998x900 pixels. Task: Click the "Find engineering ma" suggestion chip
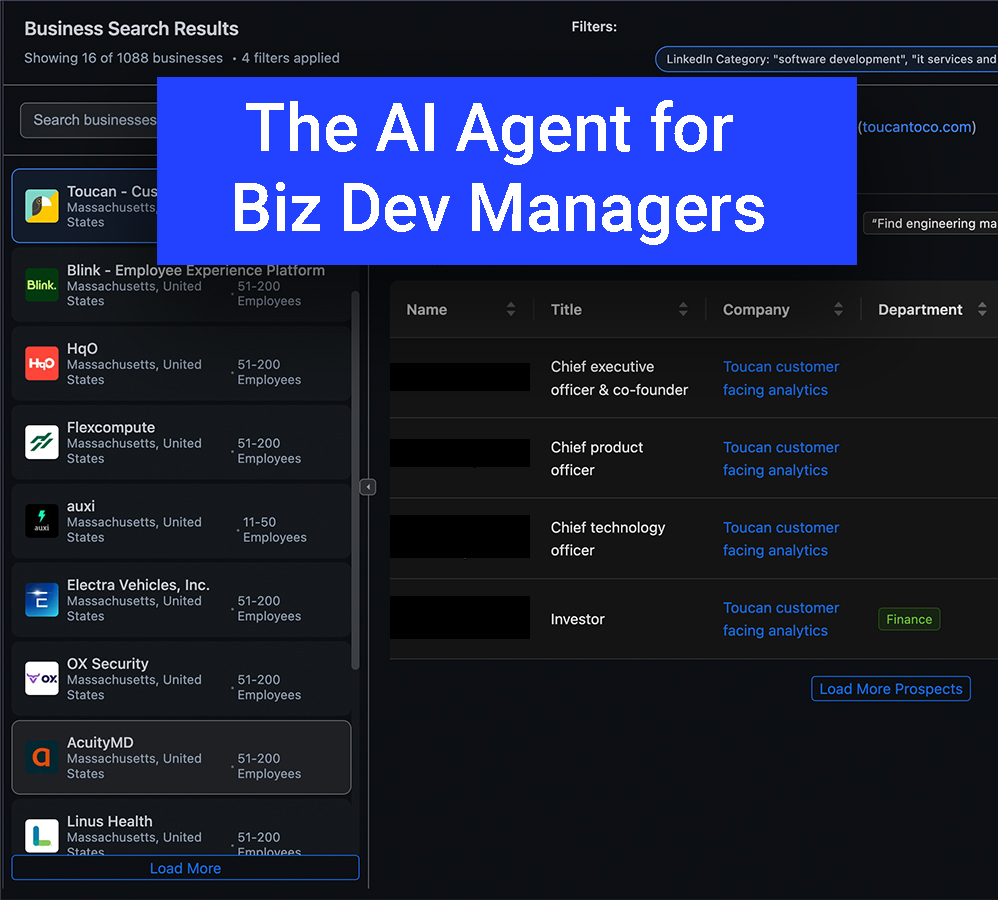pyautogui.click(x=931, y=223)
